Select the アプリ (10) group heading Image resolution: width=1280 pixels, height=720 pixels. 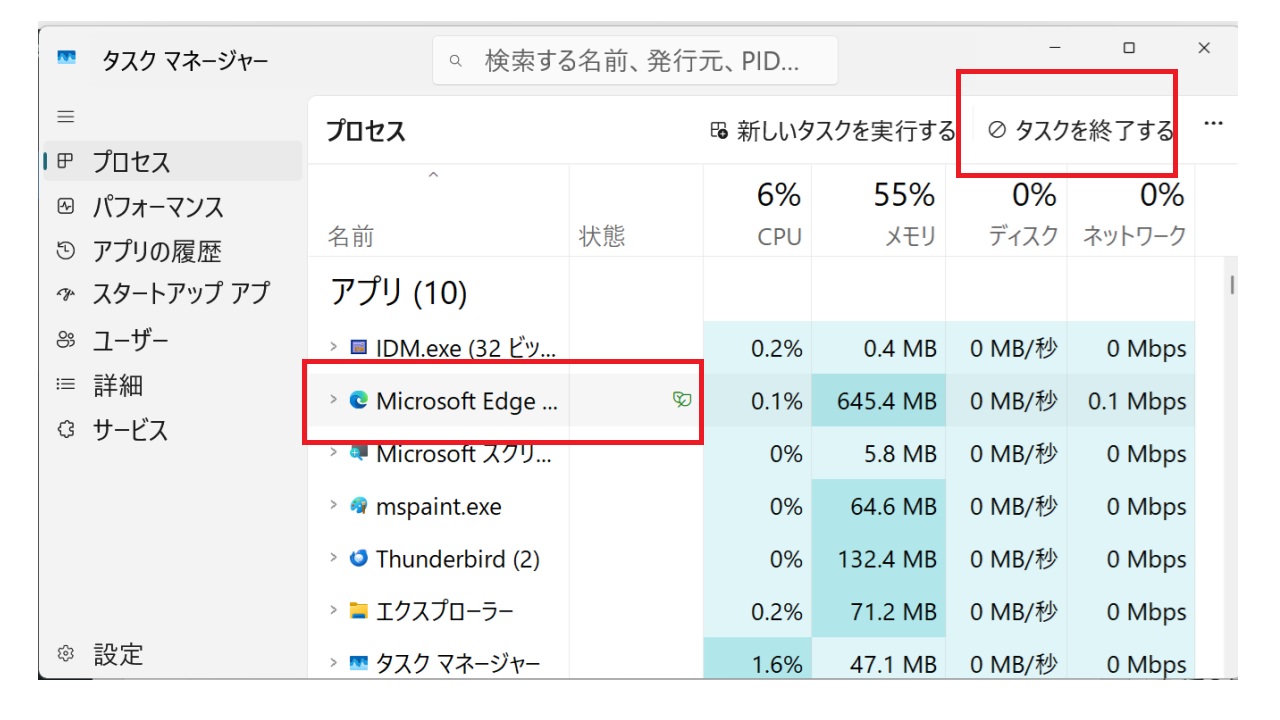point(399,292)
